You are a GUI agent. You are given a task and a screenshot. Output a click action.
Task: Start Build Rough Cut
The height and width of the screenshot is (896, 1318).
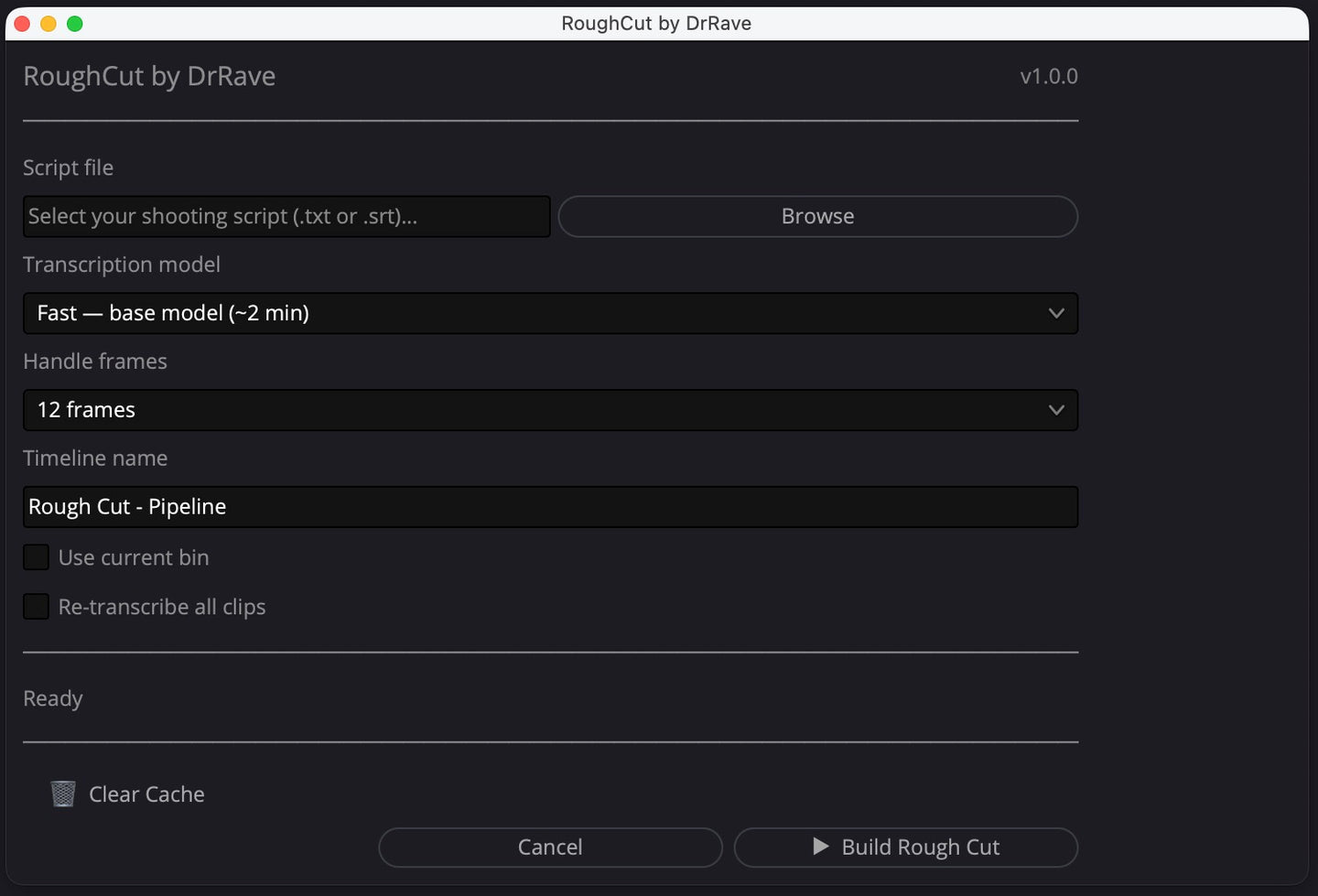(906, 847)
